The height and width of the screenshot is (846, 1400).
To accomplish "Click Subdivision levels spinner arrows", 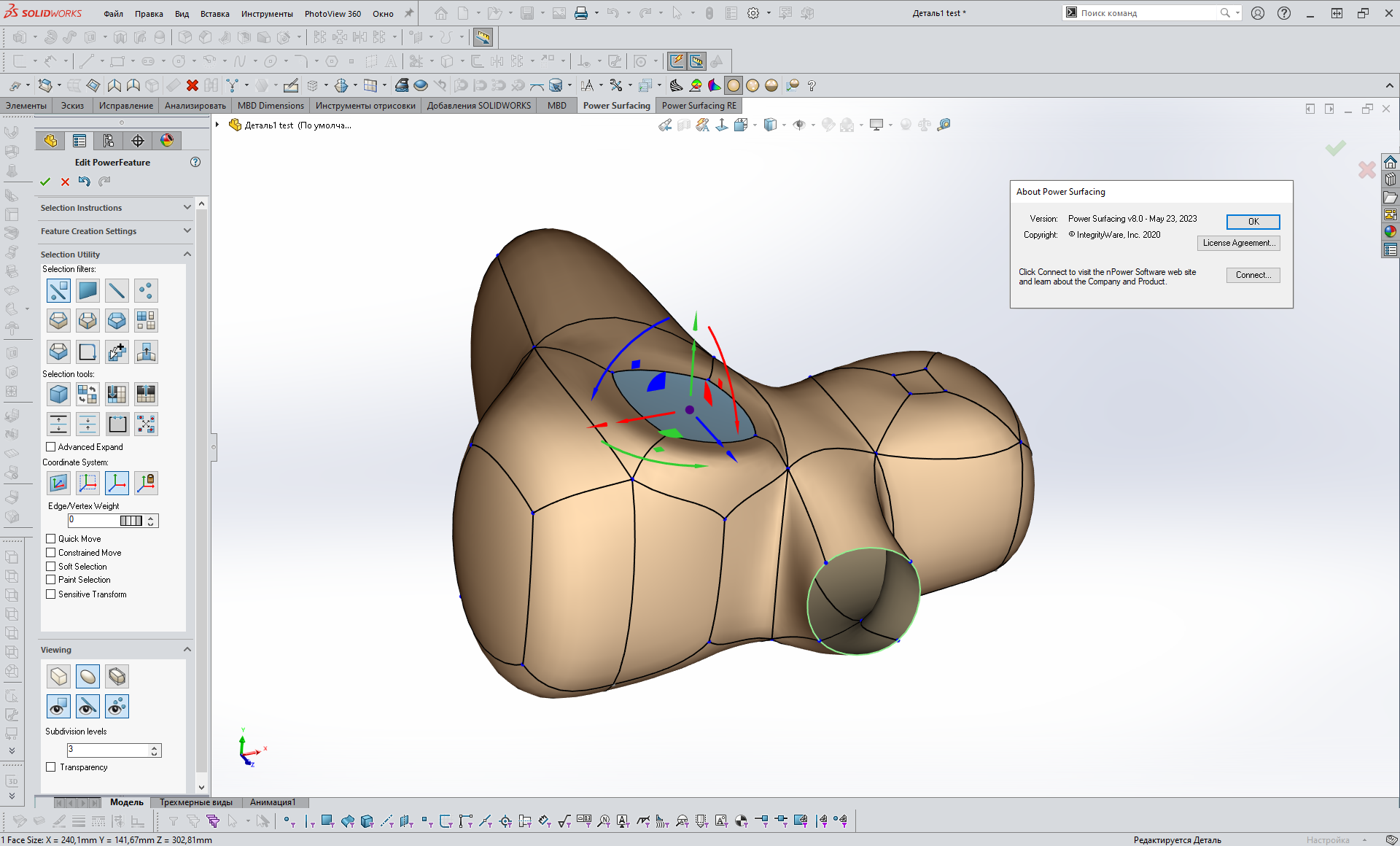I will (154, 750).
